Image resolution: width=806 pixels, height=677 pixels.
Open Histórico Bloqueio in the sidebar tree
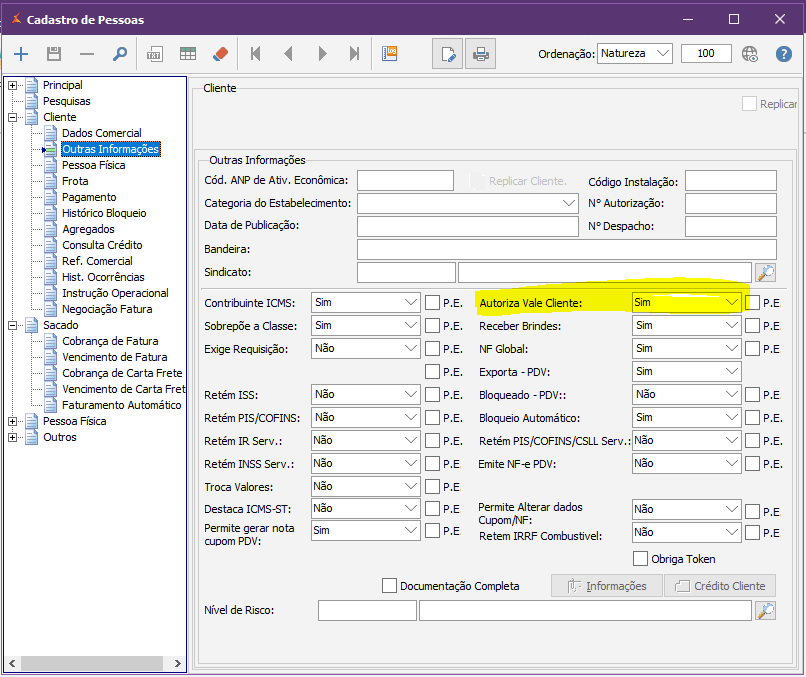104,213
